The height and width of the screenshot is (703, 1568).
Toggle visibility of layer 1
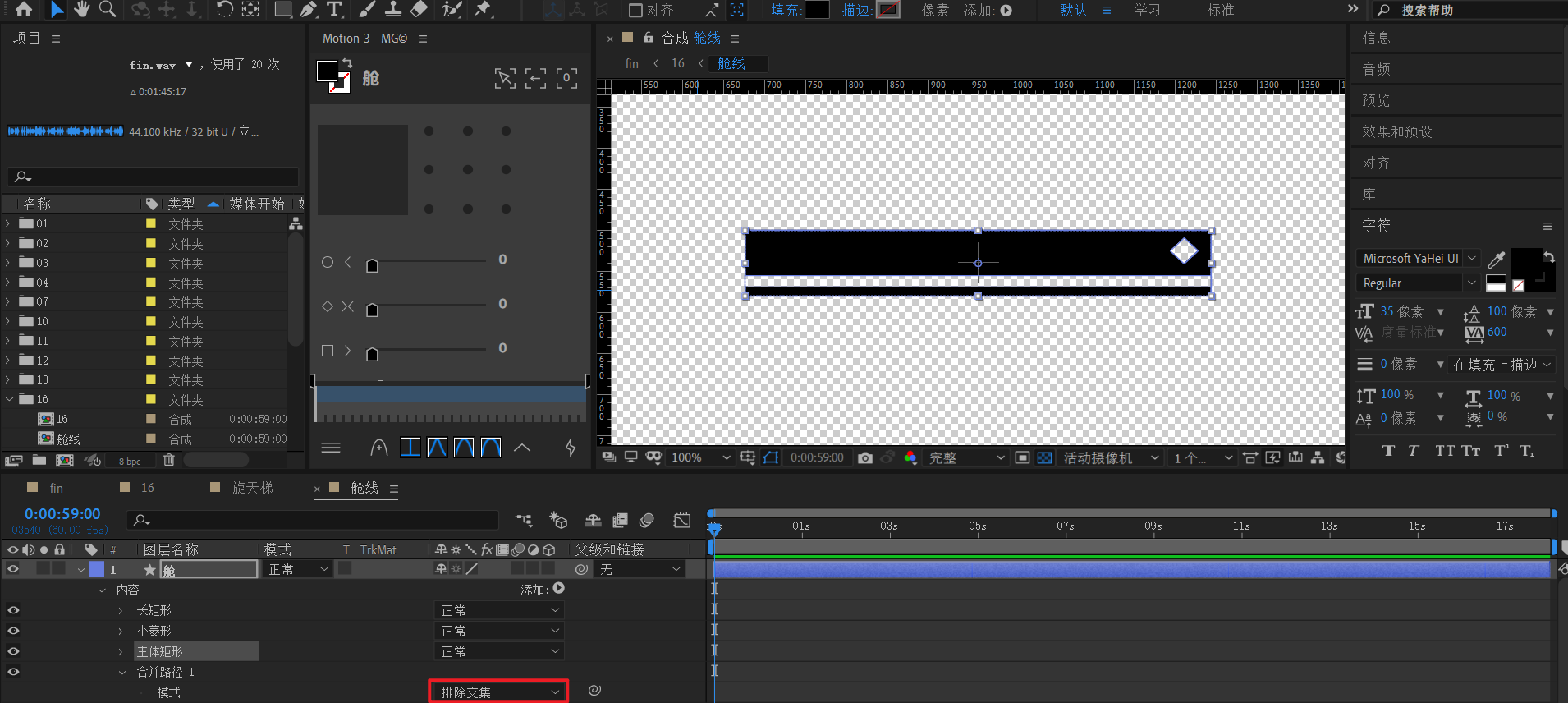tap(13, 568)
